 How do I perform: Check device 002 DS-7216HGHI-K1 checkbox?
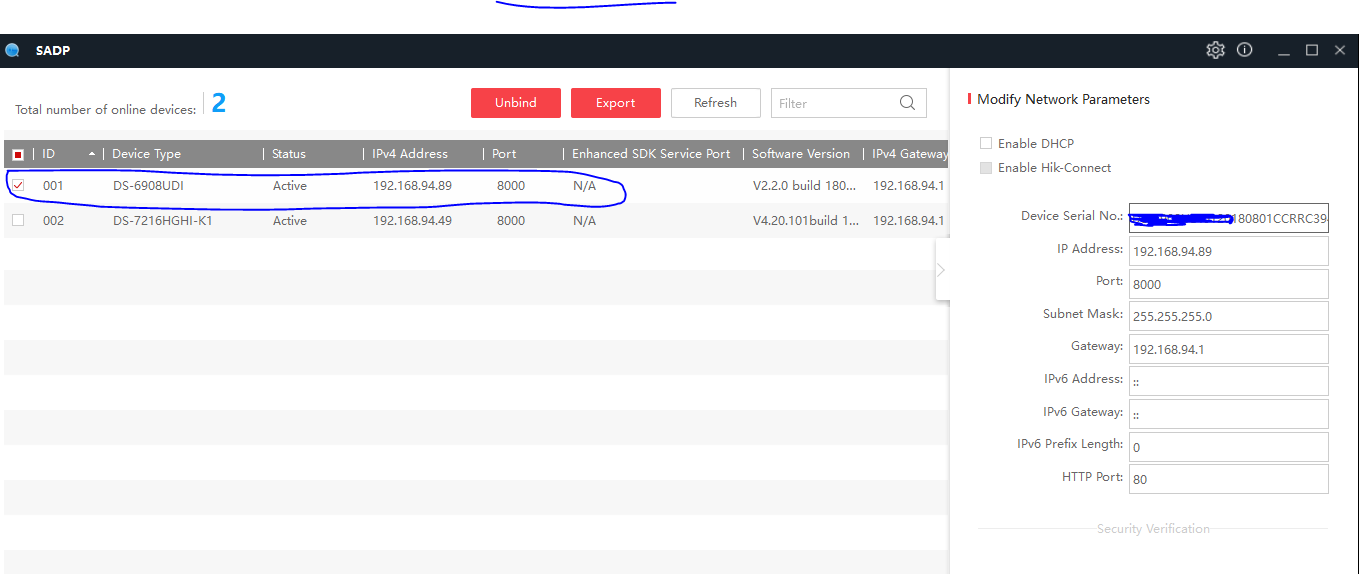(18, 220)
